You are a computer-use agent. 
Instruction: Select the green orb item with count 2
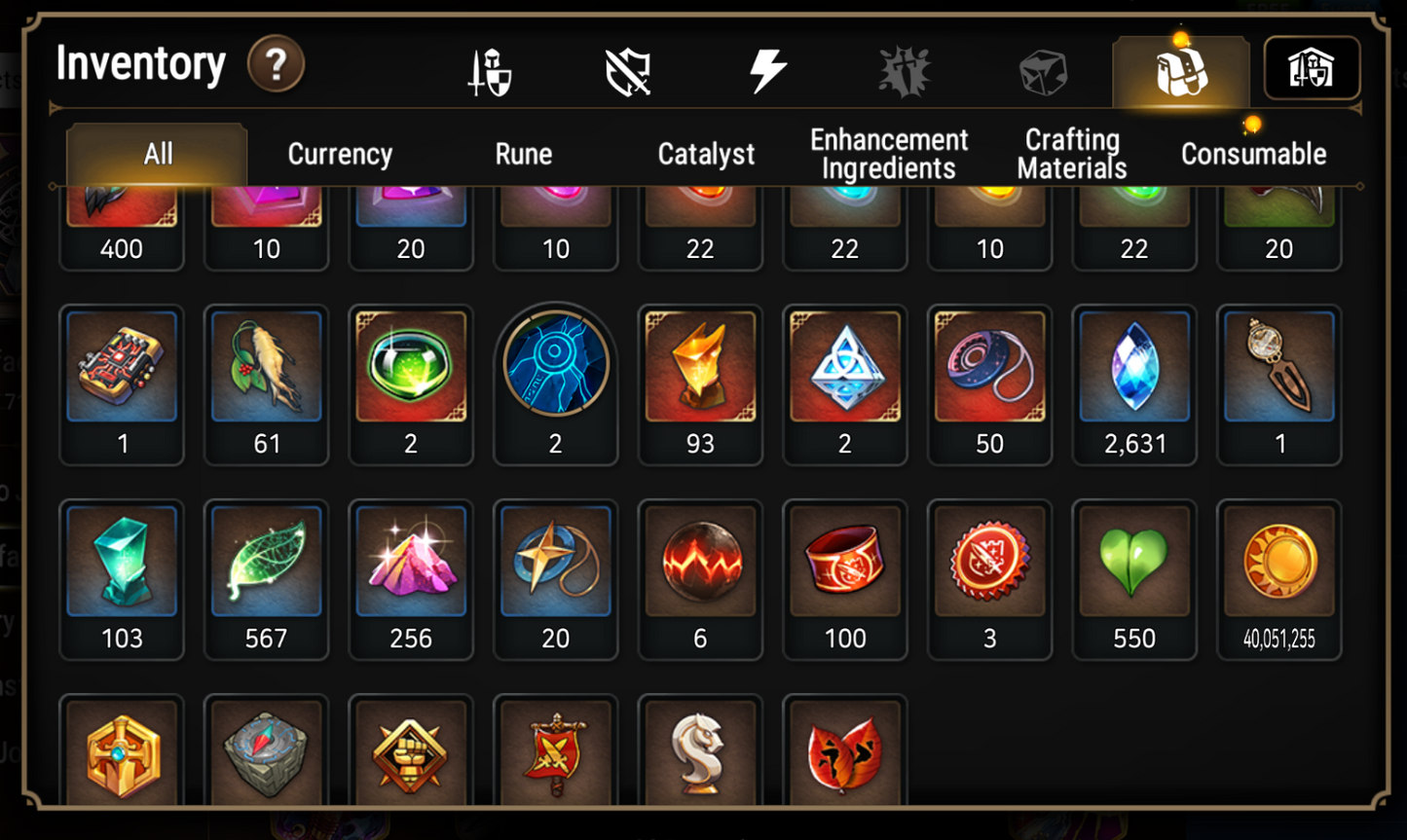411,385
